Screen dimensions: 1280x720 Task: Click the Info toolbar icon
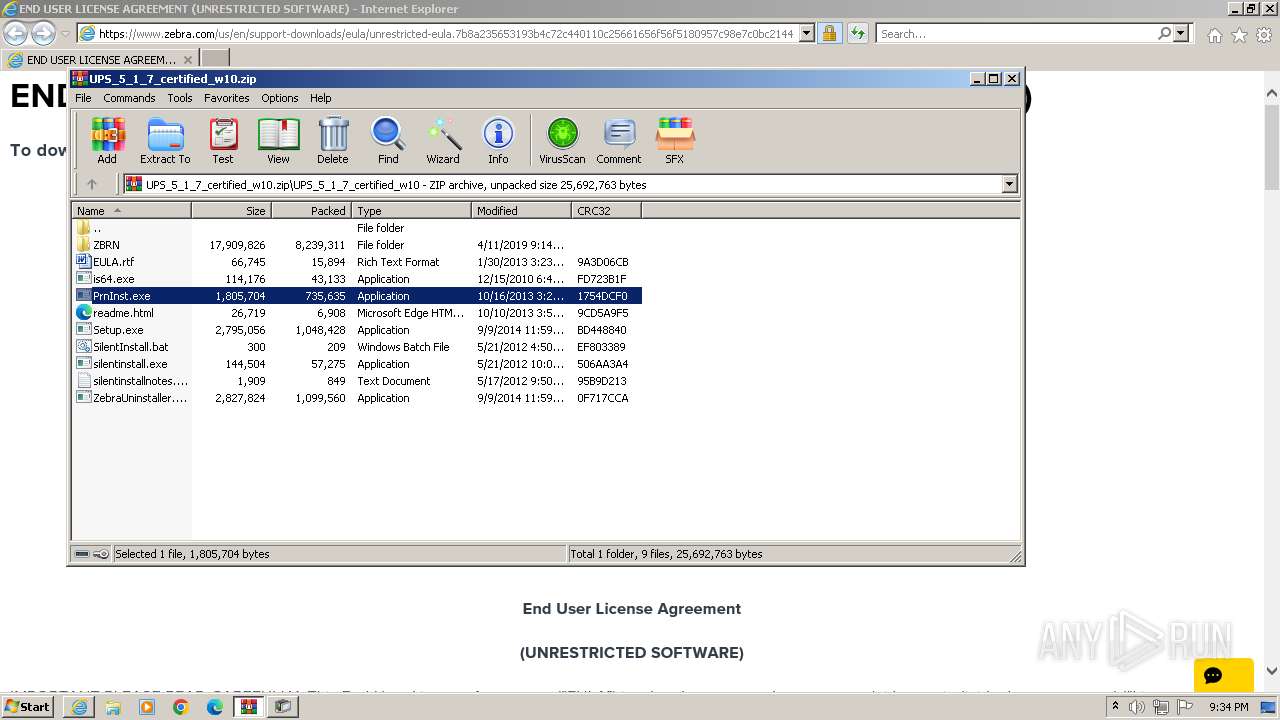498,140
